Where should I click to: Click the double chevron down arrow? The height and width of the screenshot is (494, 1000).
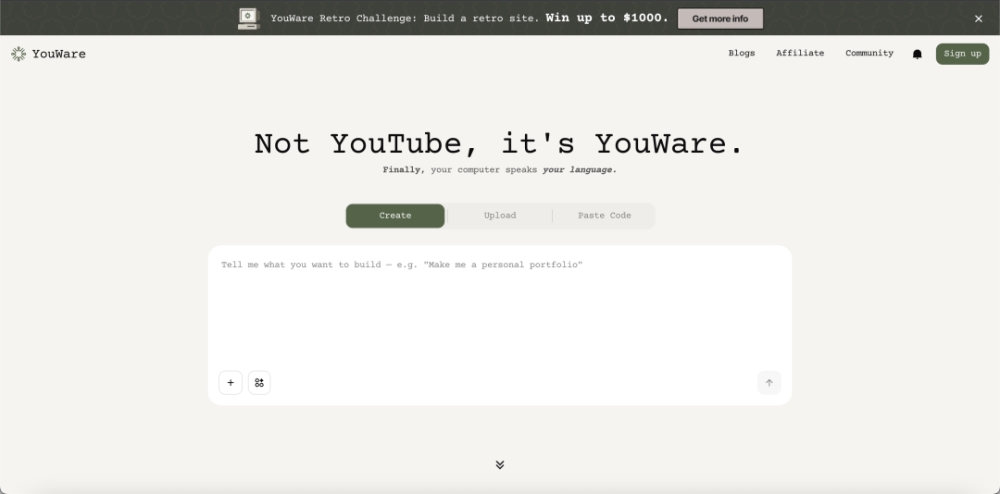point(499,465)
